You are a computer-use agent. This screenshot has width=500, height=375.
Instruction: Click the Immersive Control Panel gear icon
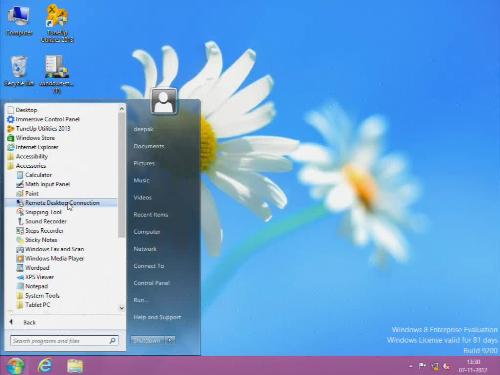coord(11,119)
